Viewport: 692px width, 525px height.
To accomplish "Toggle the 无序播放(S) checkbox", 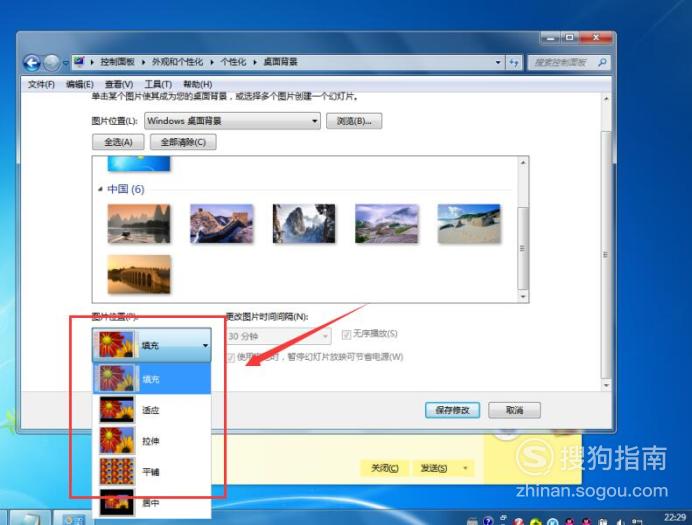I will click(x=346, y=334).
